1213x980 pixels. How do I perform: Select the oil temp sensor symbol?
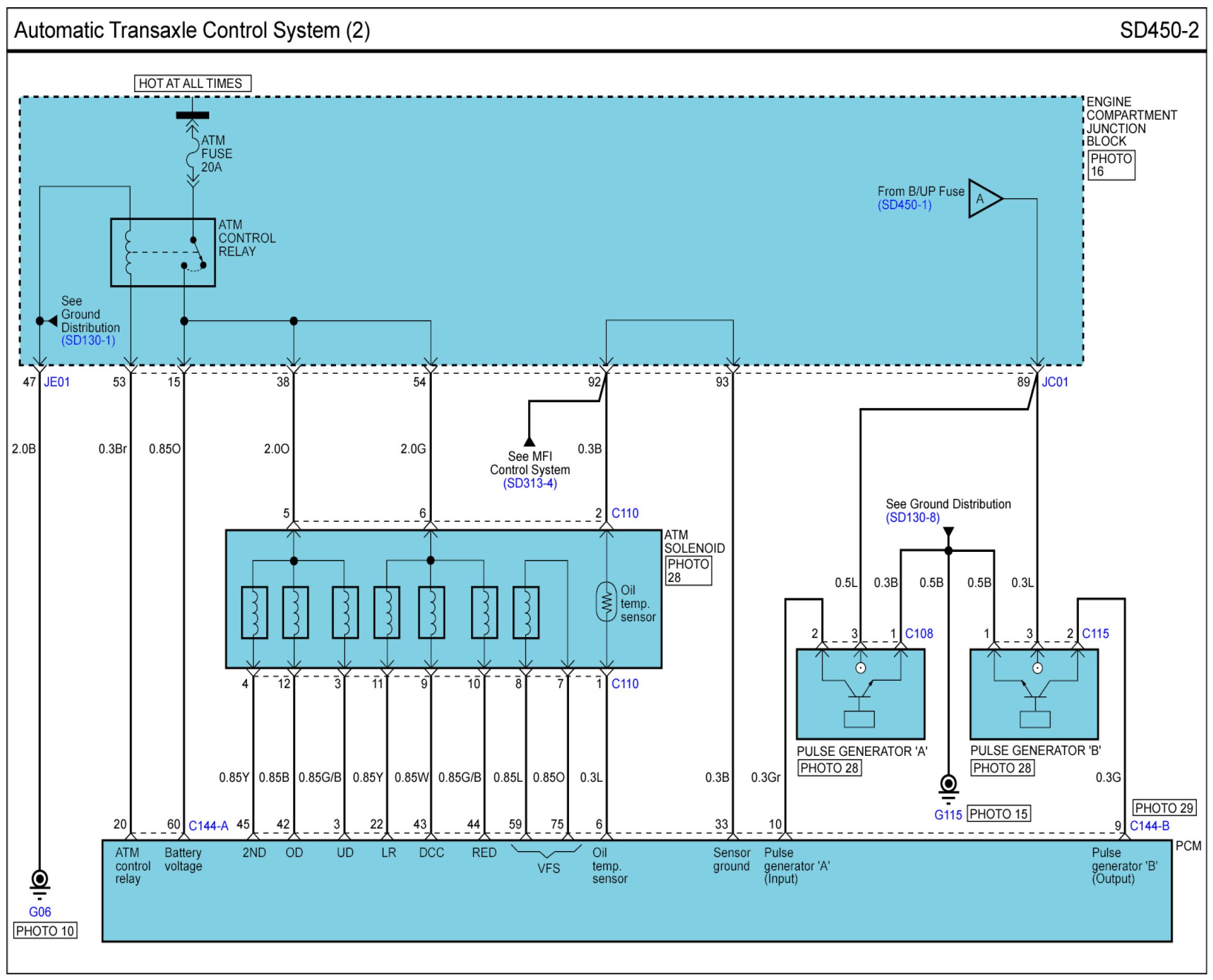(x=606, y=602)
